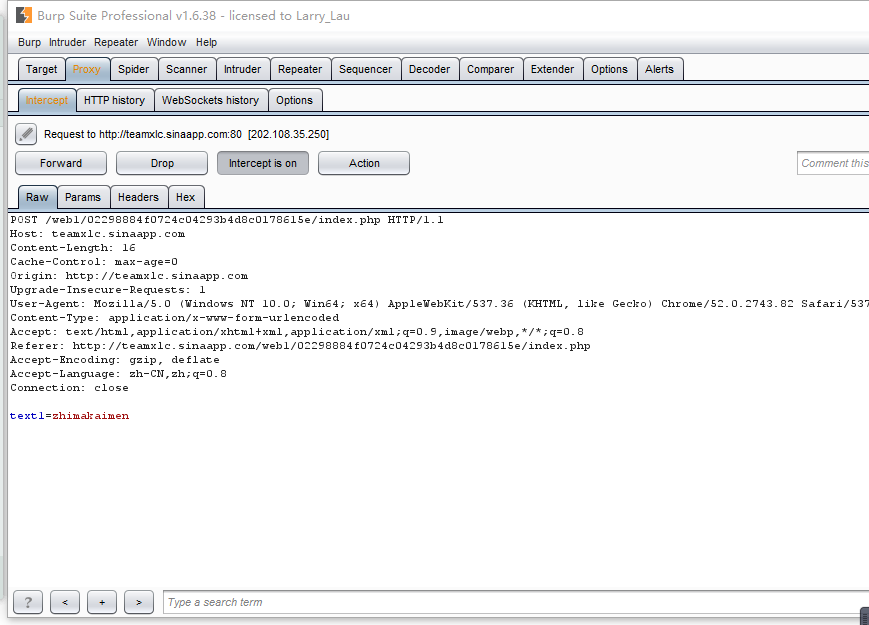Screen dimensions: 869x625
Task: Click the Connection: close line
Action: [69, 388]
